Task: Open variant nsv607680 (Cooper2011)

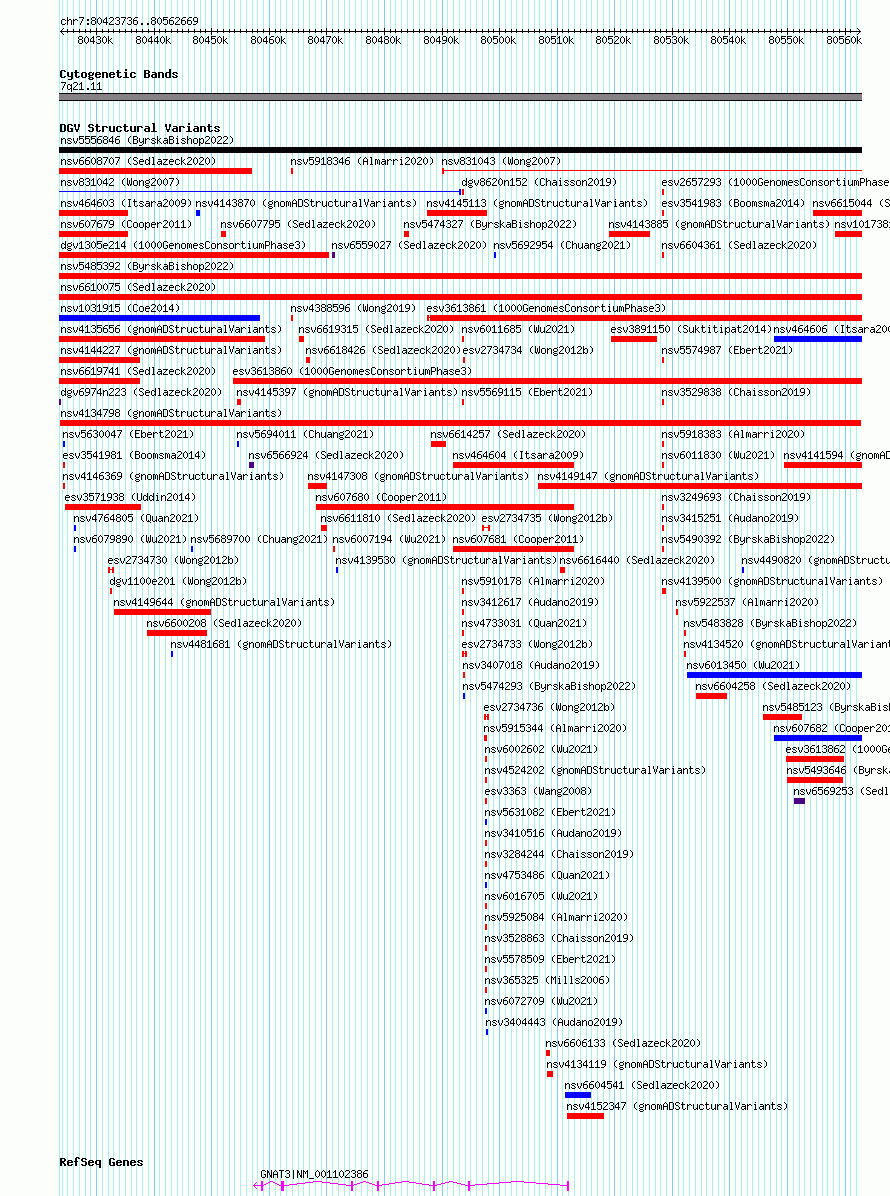Action: 381,497
